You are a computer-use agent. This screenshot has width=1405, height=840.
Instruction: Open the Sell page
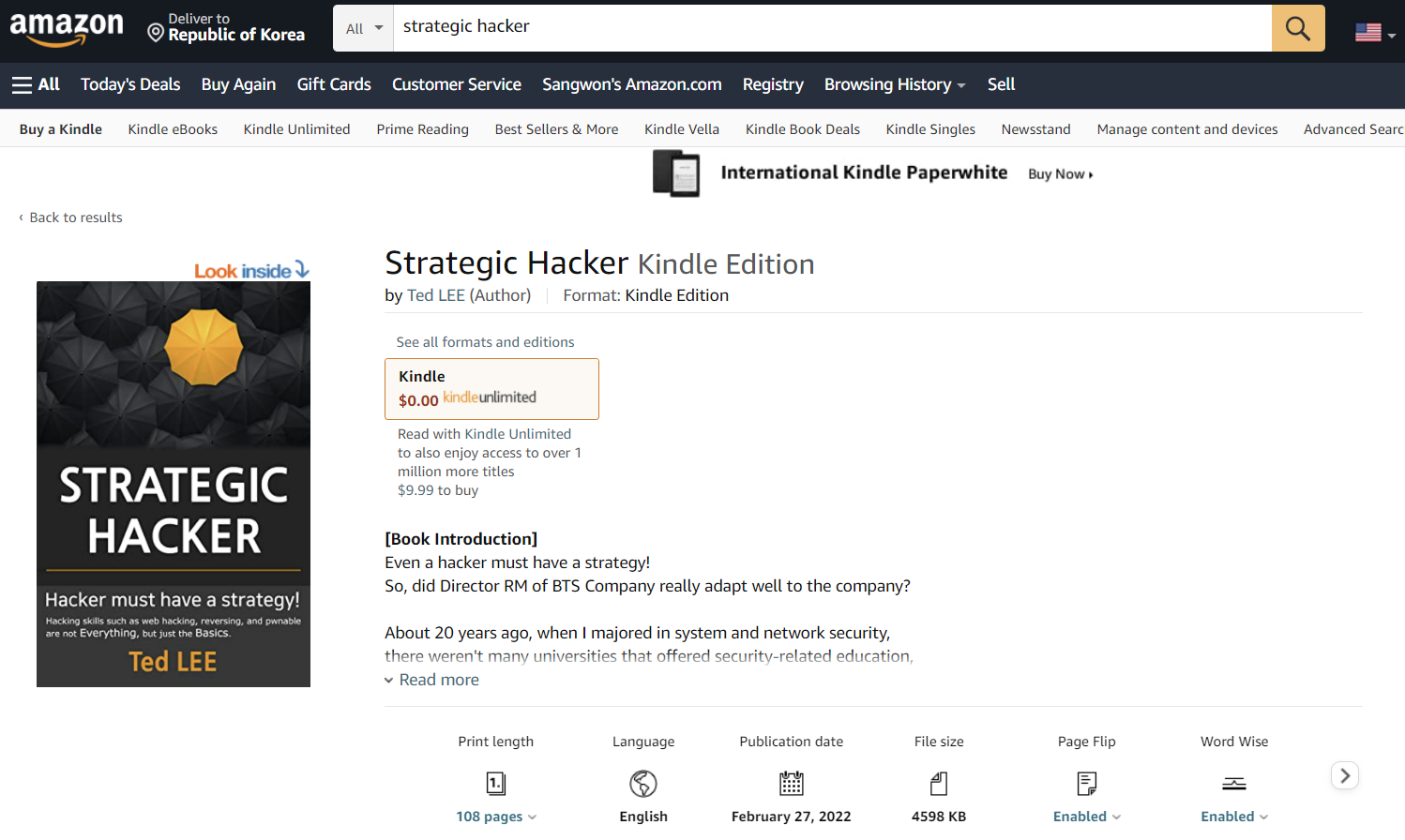tap(1001, 84)
